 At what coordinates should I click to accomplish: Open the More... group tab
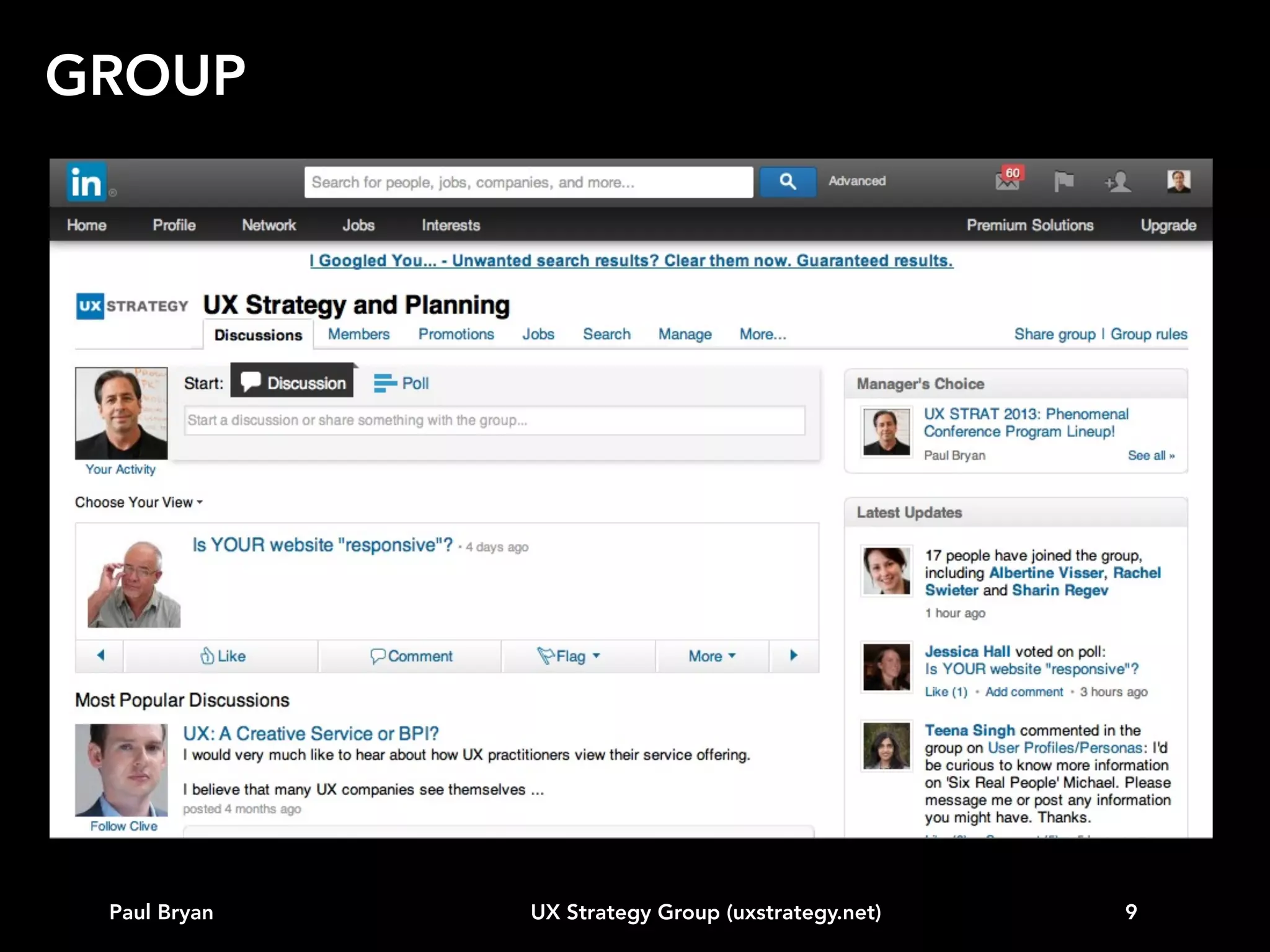(x=763, y=334)
